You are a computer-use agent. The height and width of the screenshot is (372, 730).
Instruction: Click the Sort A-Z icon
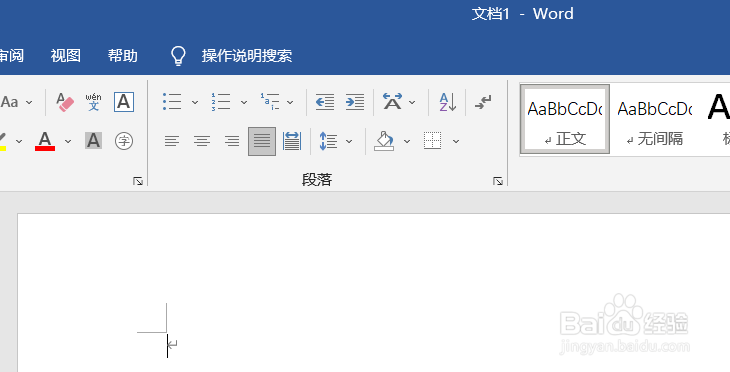pos(448,102)
